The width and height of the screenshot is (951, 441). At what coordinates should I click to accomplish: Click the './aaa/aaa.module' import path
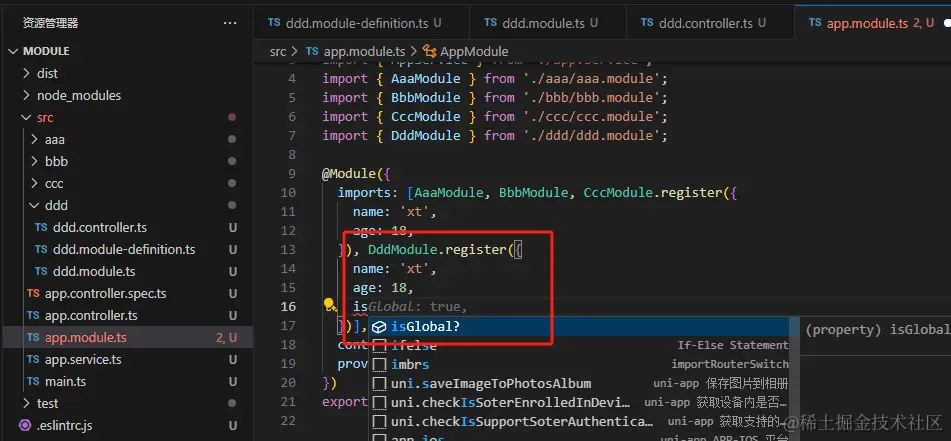pos(590,79)
